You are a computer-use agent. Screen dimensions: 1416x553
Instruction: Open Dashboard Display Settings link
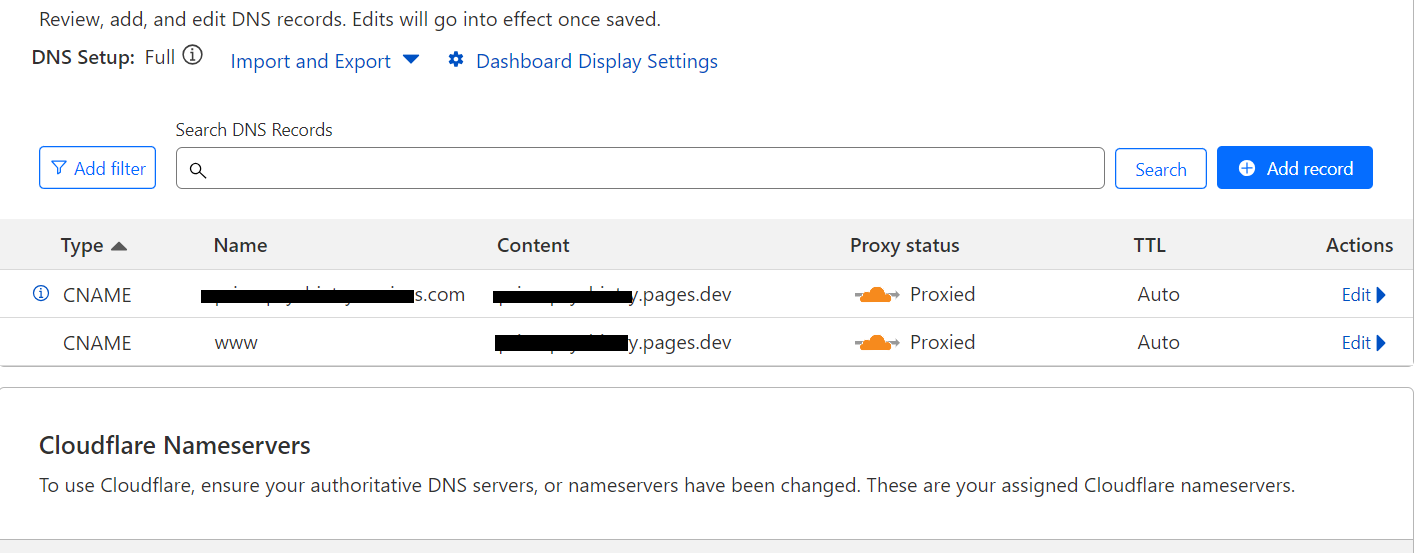(596, 61)
